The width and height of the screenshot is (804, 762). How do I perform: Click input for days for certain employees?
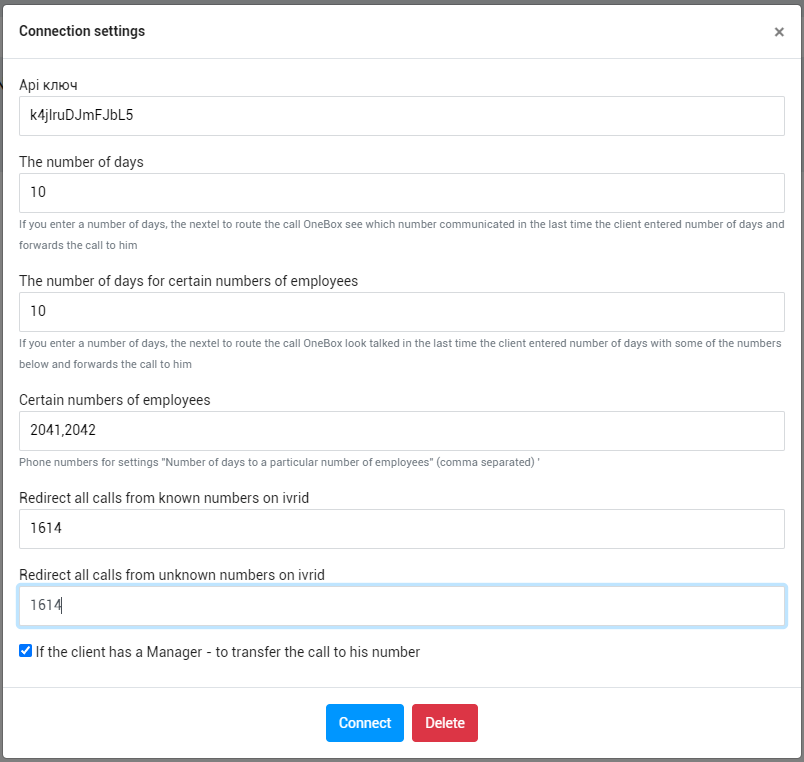[x=401, y=312]
